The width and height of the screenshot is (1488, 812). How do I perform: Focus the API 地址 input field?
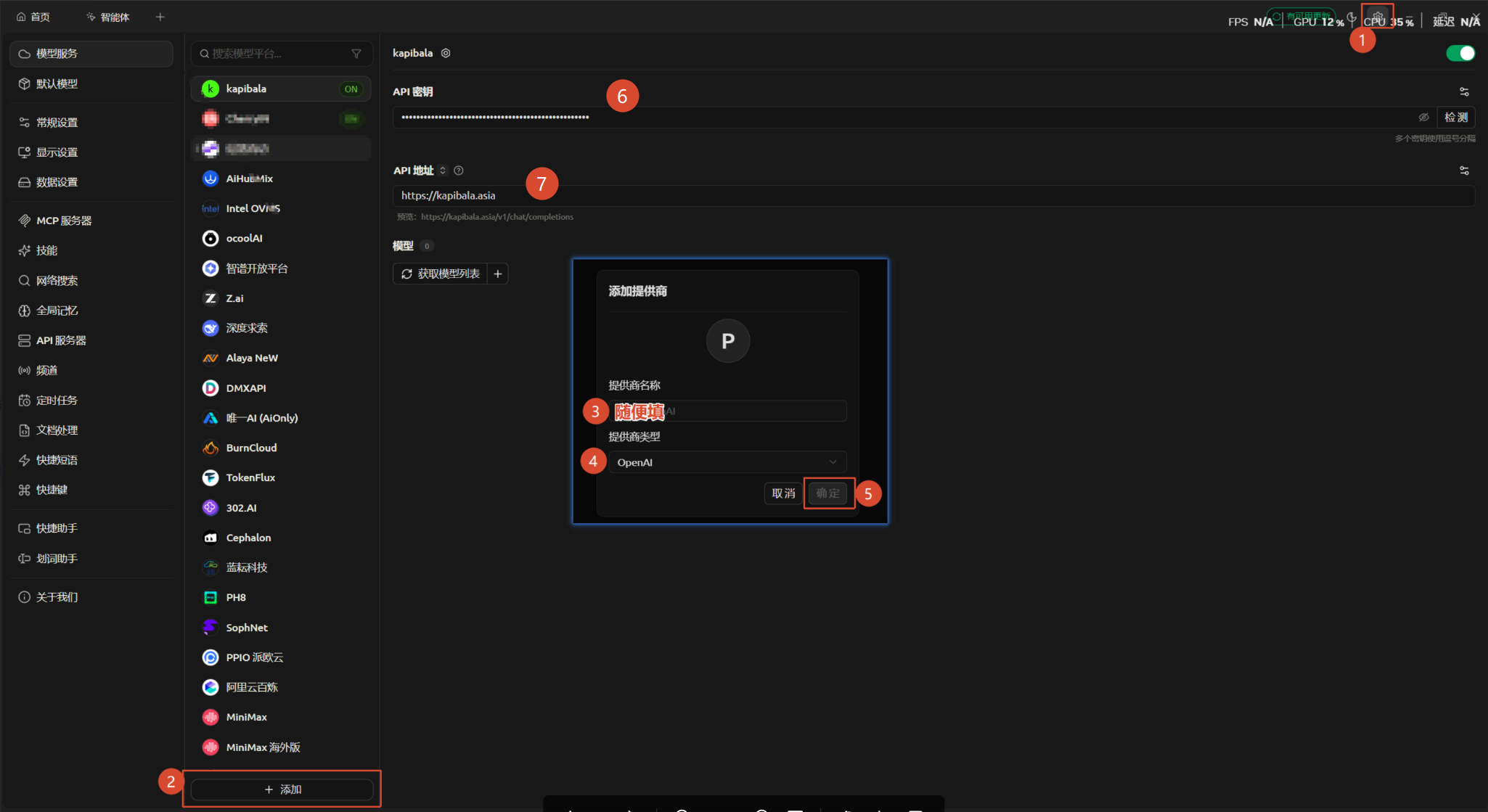[x=933, y=195]
